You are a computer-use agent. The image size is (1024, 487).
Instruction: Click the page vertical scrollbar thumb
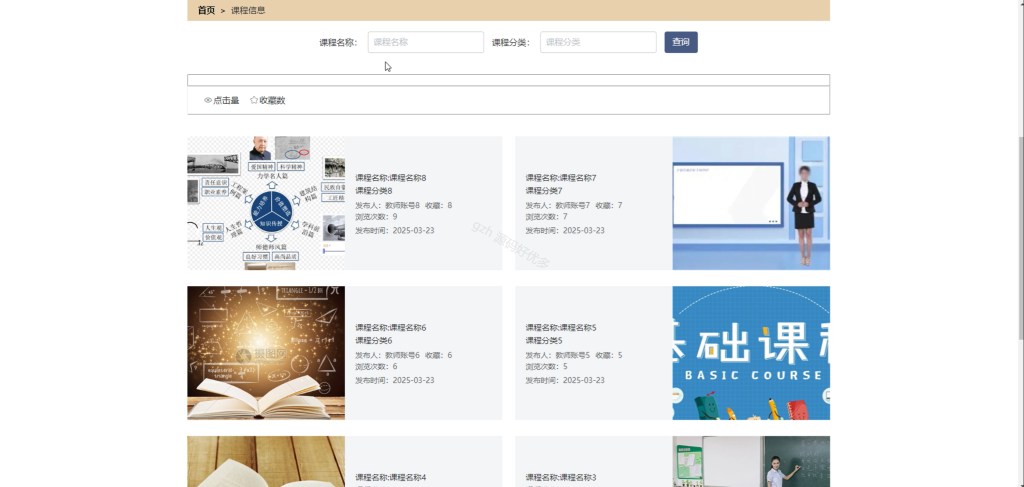point(1021,238)
